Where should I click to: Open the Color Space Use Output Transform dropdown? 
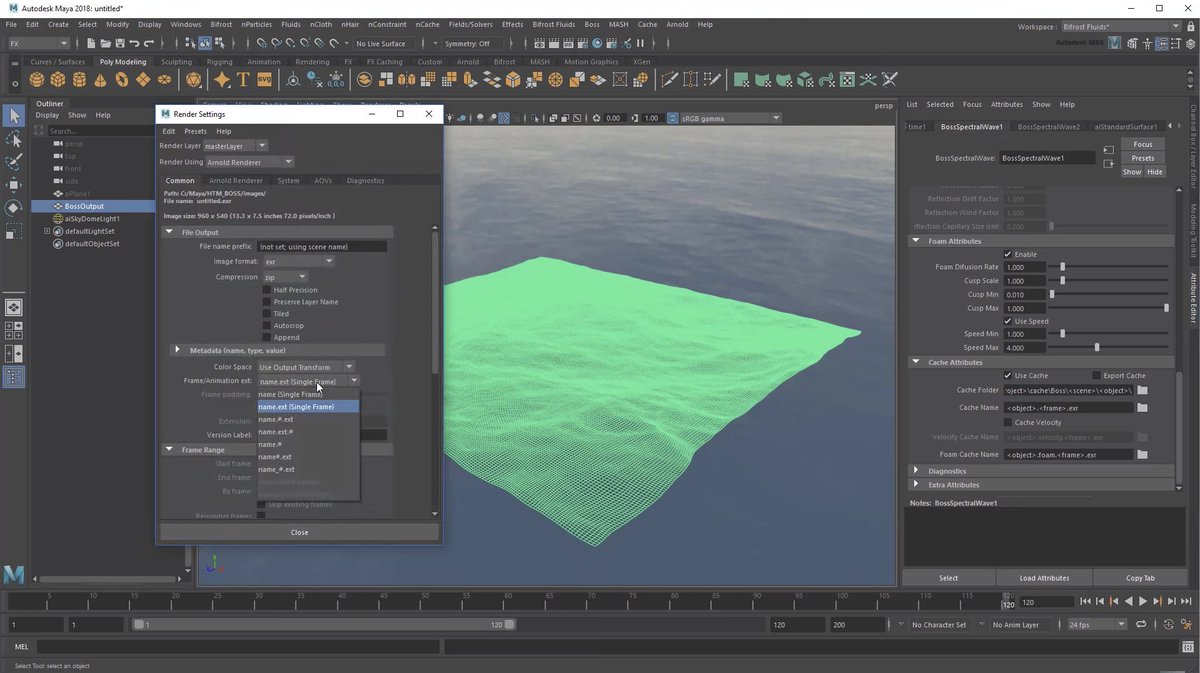[305, 367]
